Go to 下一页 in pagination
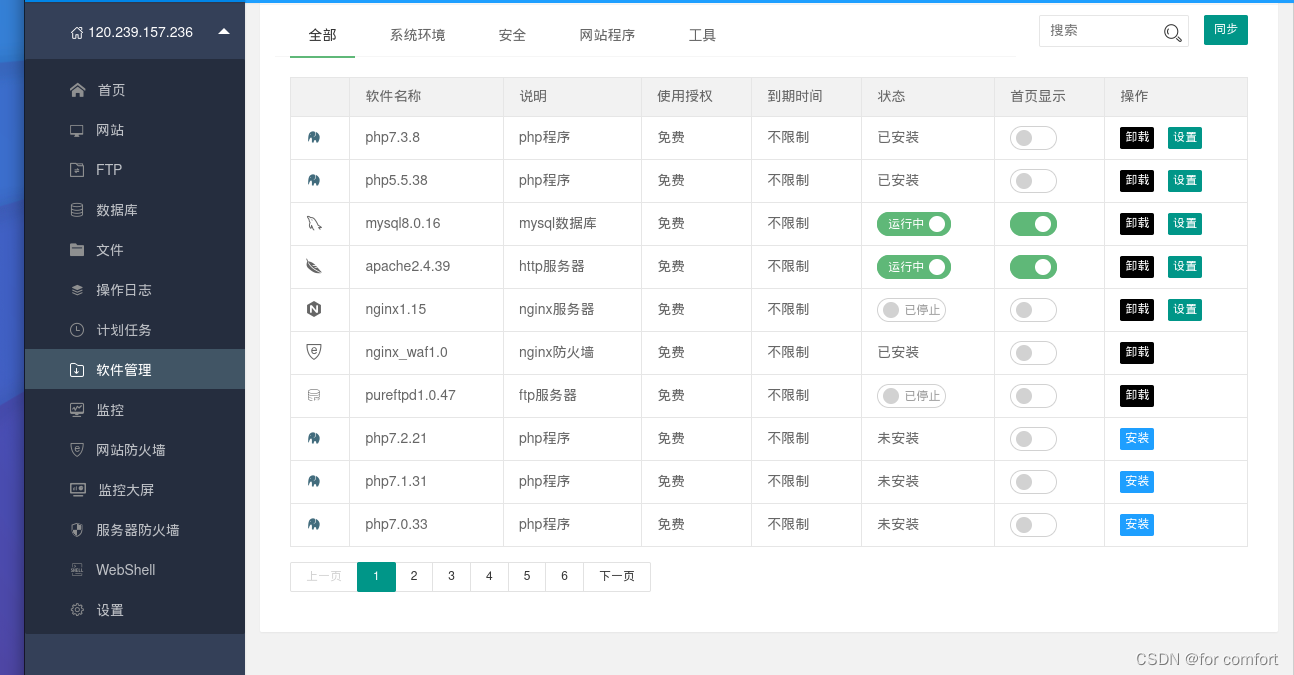The image size is (1294, 675). click(x=617, y=577)
